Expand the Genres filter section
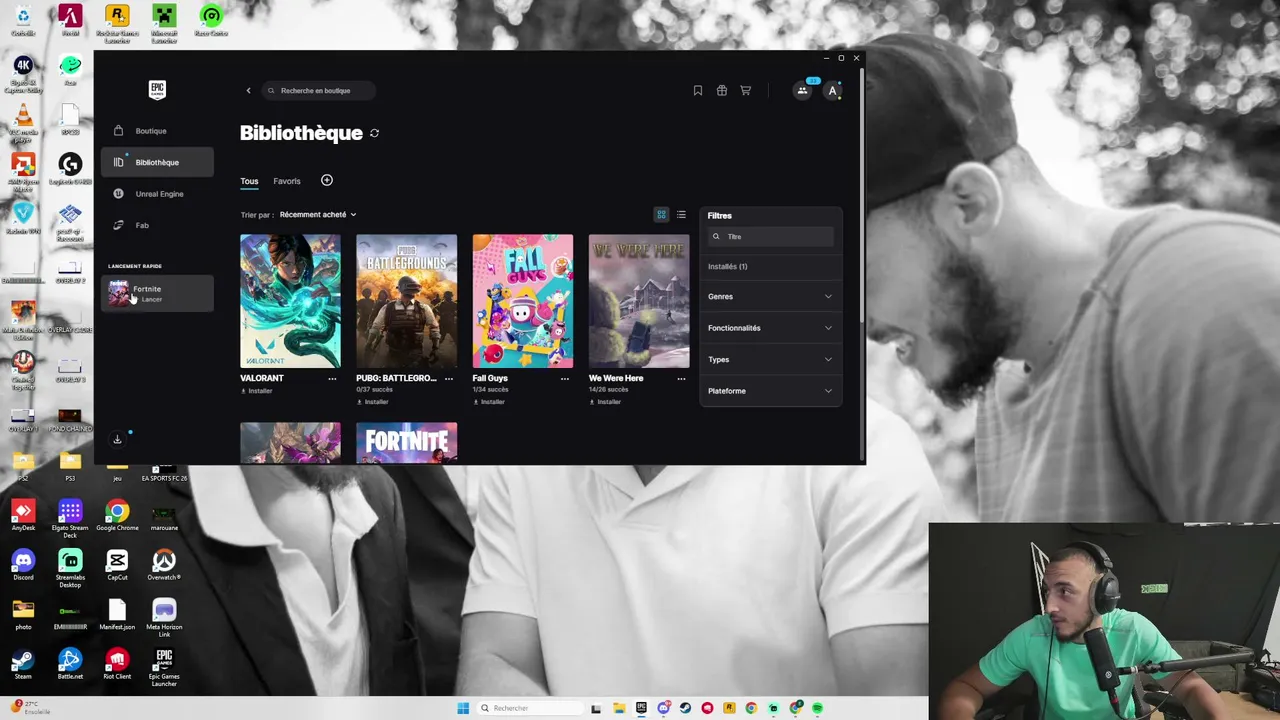Screen dimensions: 1280x720 click(770, 297)
